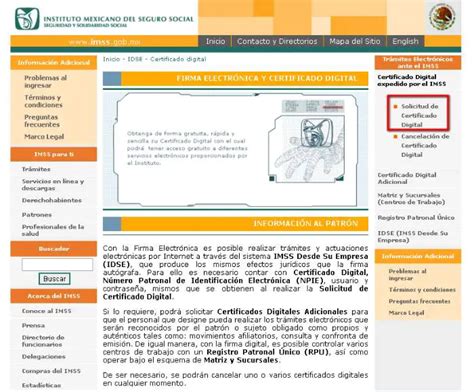Click Cancelación de Certificado Digital link
The image size is (474, 392).
(x=425, y=146)
